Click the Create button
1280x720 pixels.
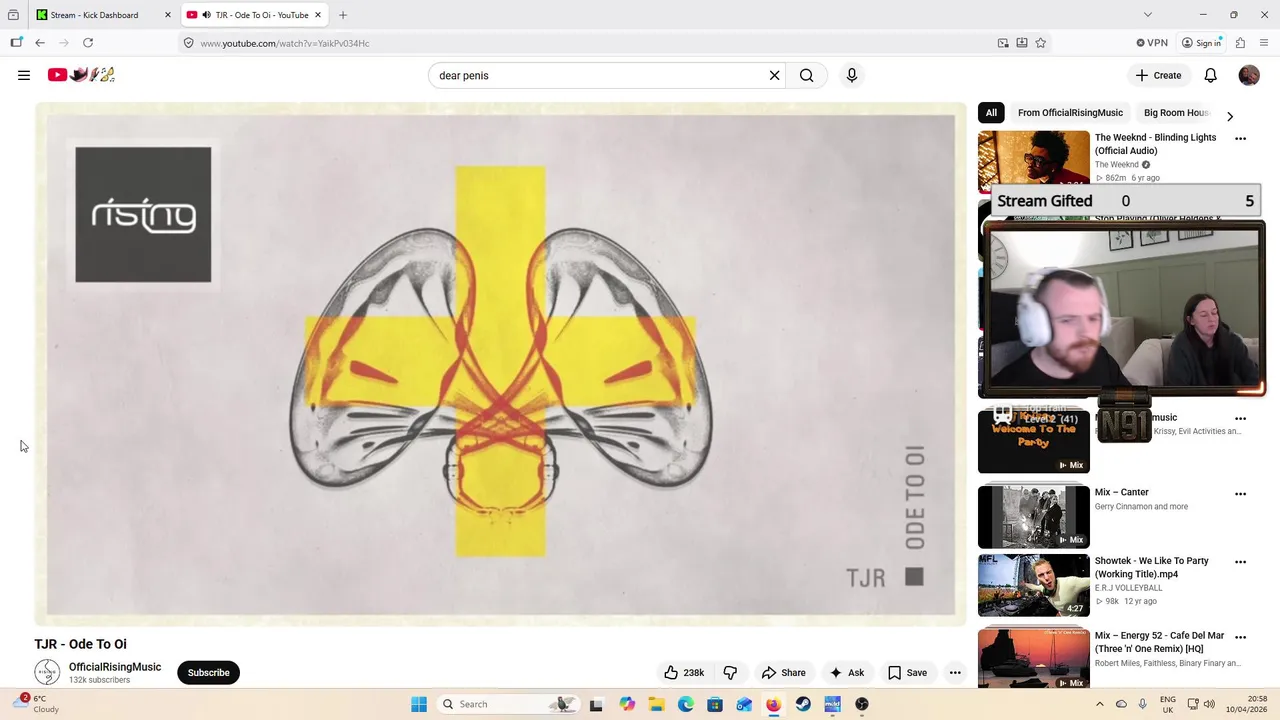tap(1158, 75)
